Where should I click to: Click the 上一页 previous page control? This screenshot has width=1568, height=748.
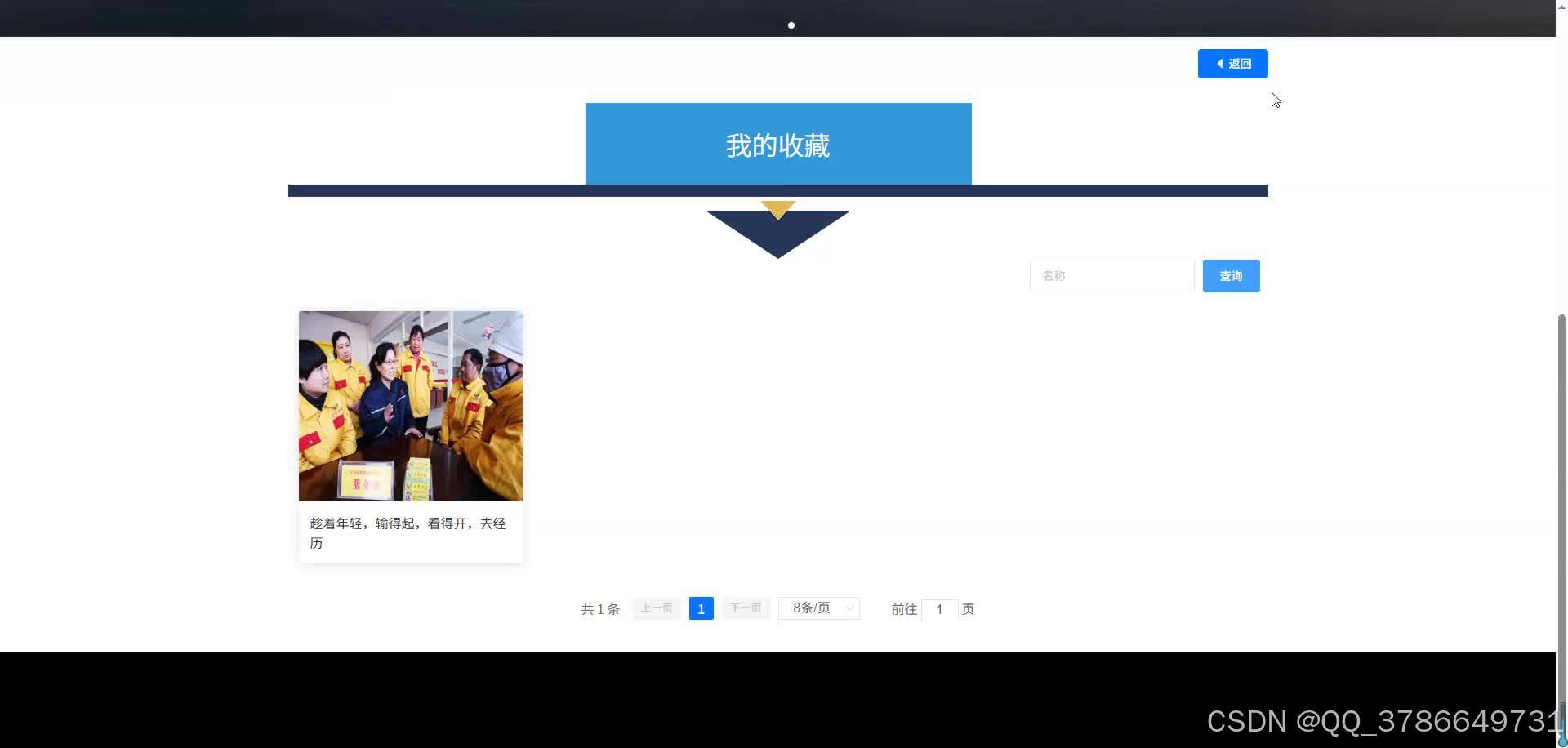[656, 608]
